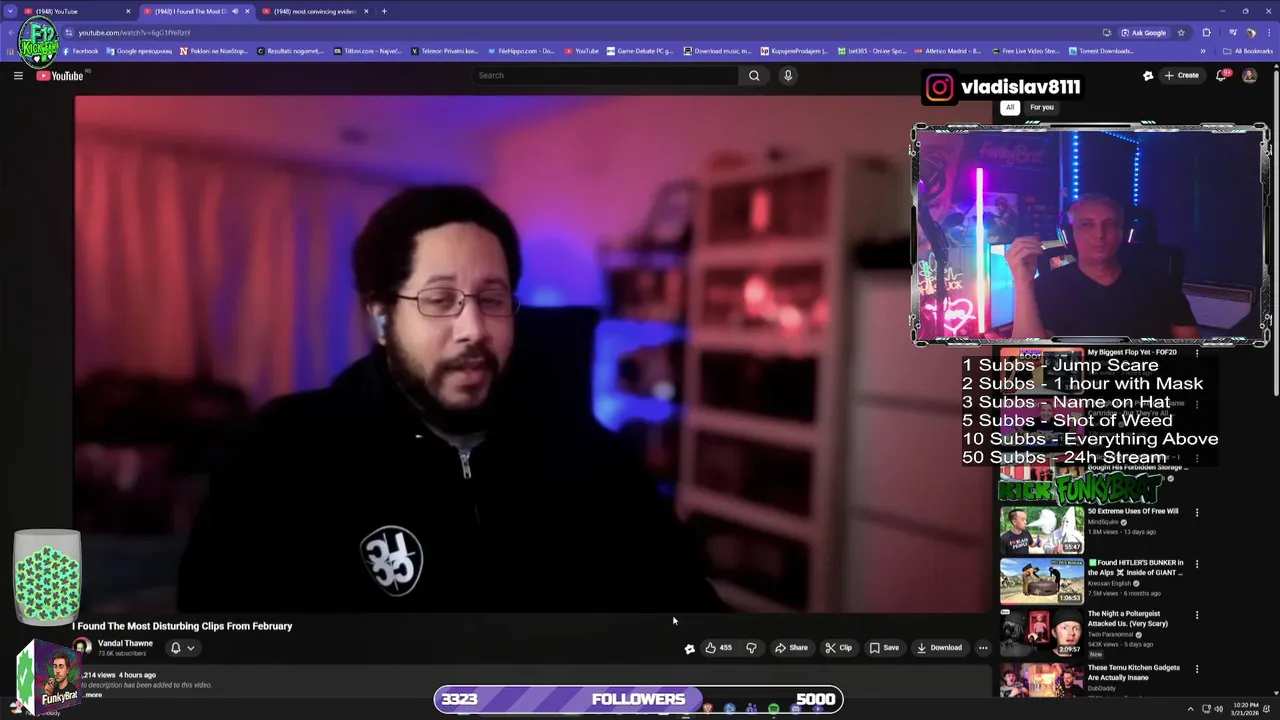The width and height of the screenshot is (1280, 720).
Task: Share the video
Action: 791,648
